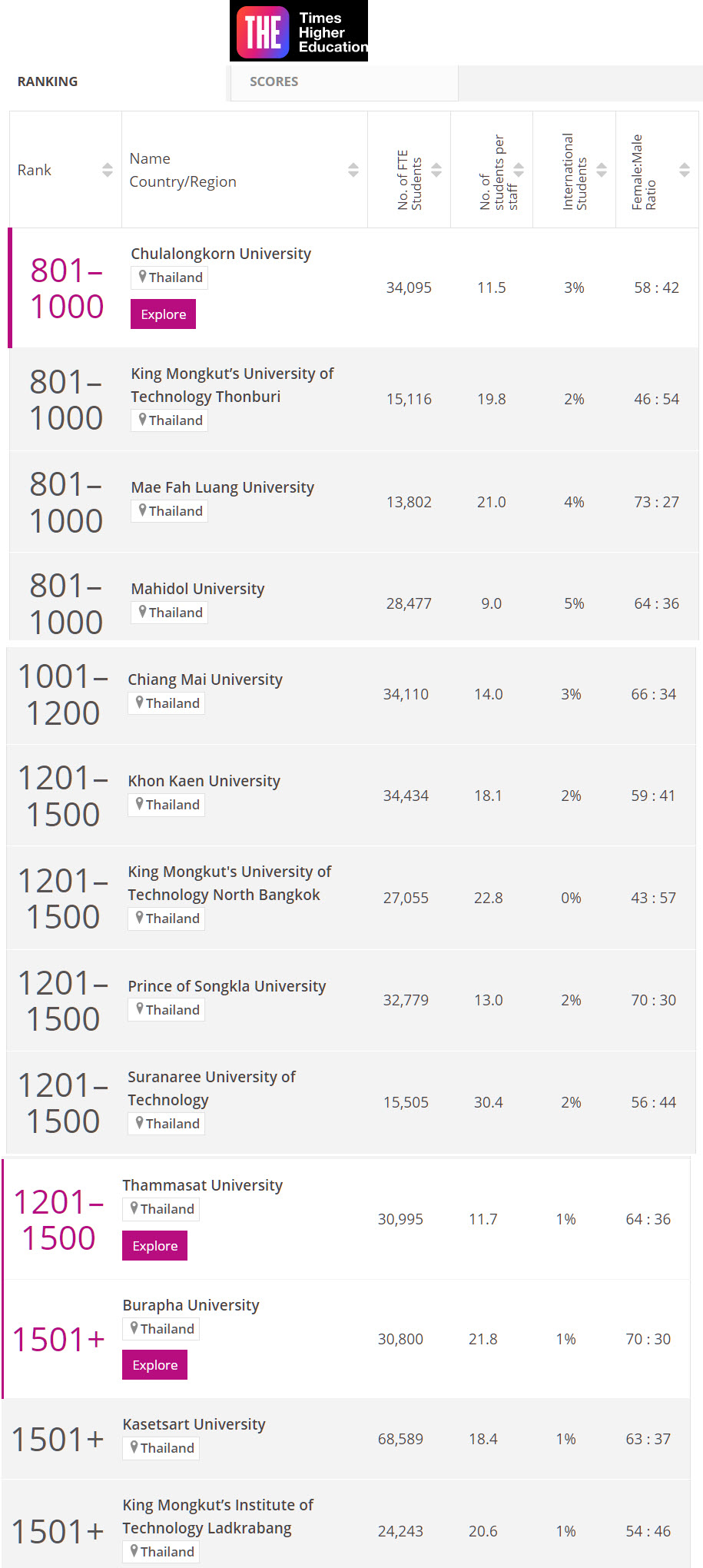This screenshot has height=1568, width=703.
Task: Click Thailand tag under Suranaree University
Action: [166, 1124]
